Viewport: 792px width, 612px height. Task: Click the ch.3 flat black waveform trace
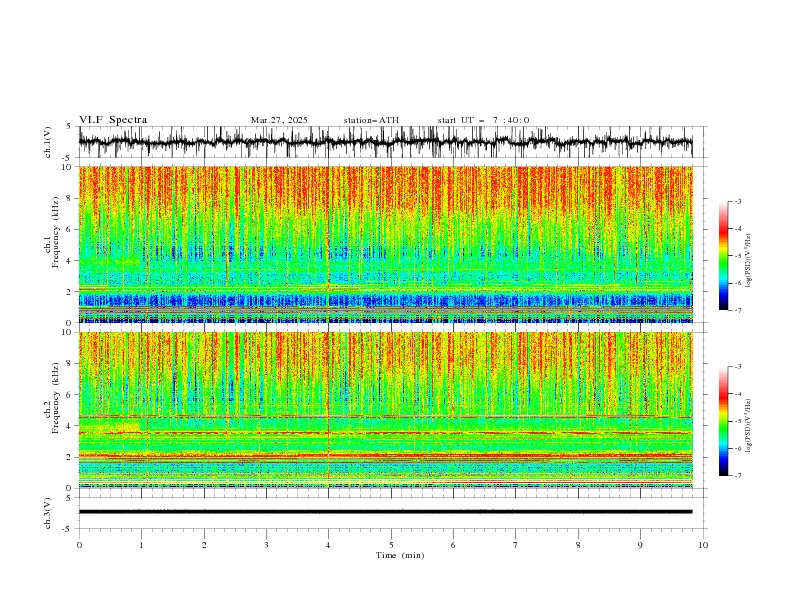(x=385, y=512)
